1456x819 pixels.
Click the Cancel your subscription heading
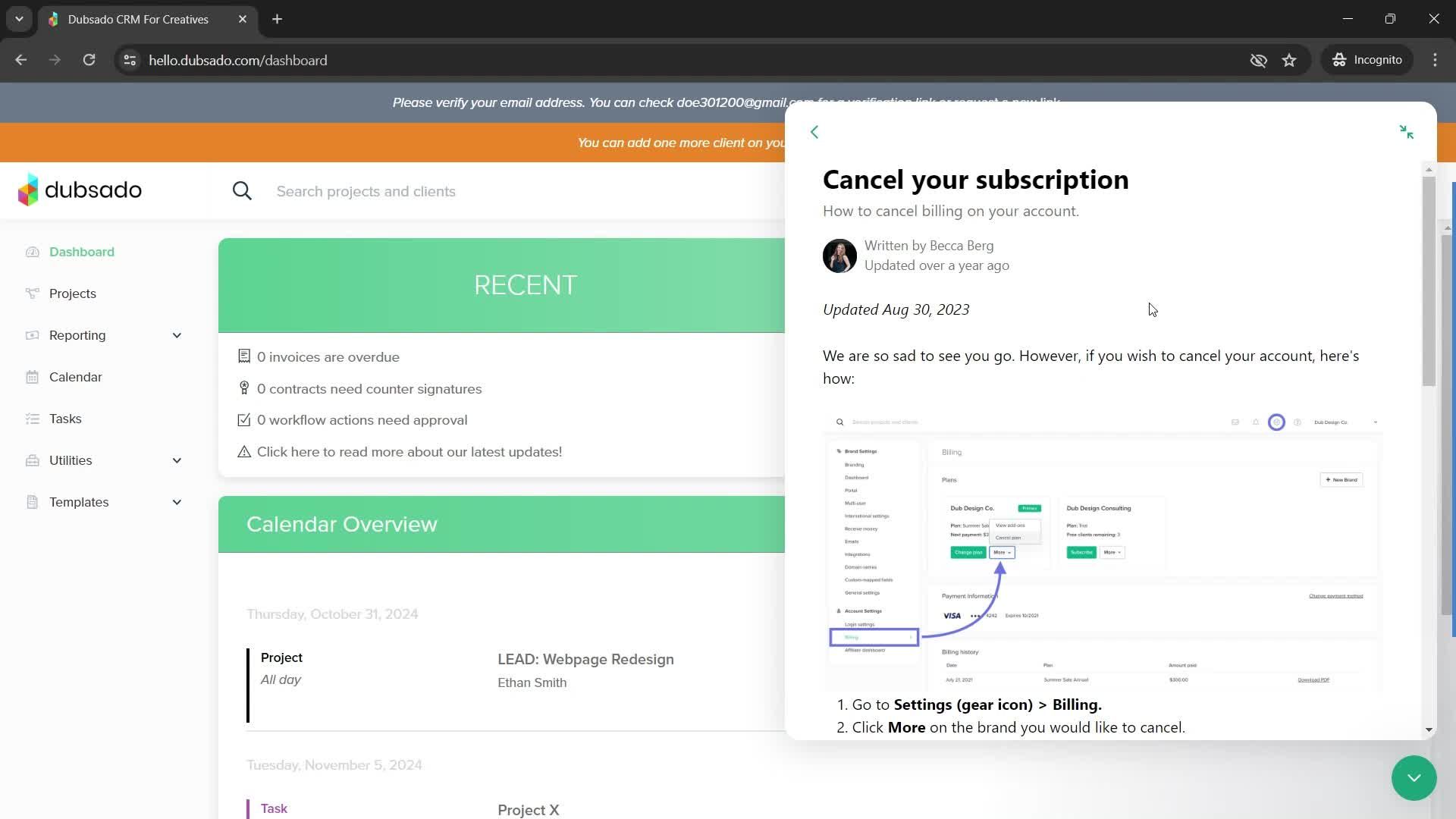(x=976, y=180)
